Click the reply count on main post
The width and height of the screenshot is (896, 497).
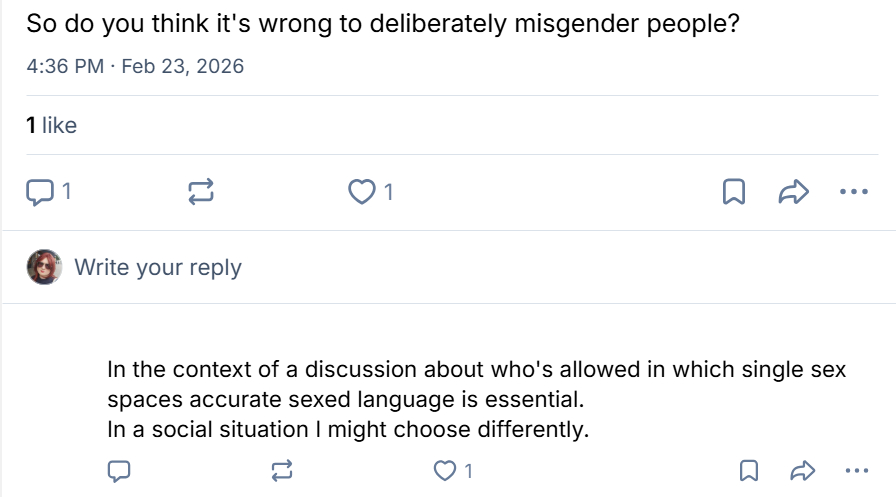point(66,192)
